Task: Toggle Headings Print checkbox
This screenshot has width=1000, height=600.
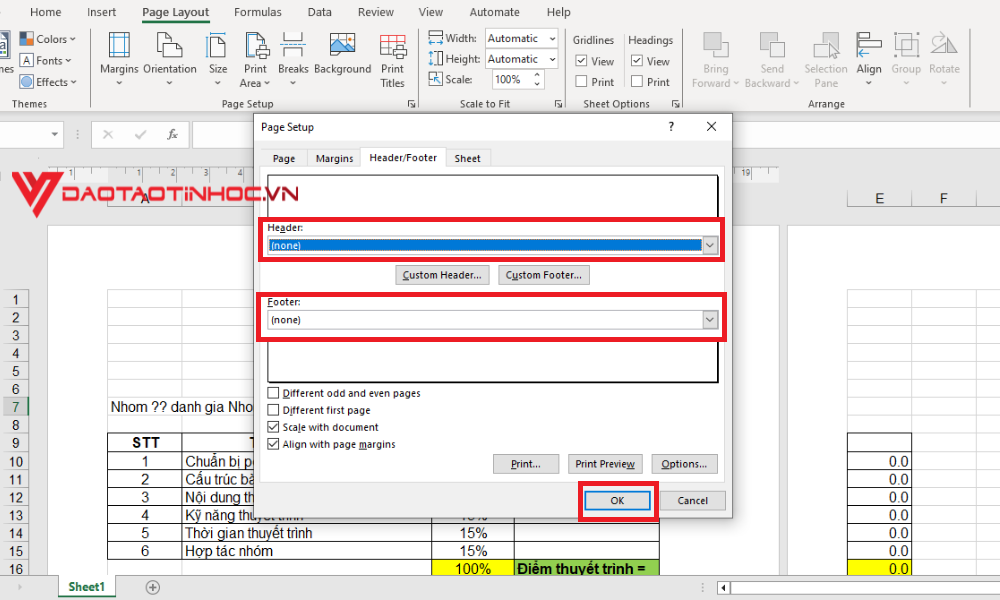Action: point(636,82)
